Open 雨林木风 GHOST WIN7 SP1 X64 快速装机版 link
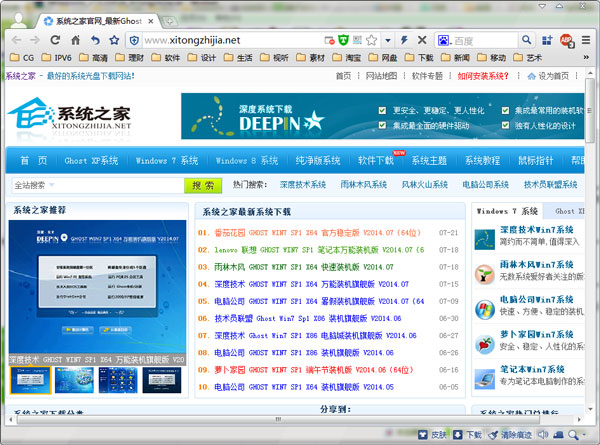 coord(303,267)
